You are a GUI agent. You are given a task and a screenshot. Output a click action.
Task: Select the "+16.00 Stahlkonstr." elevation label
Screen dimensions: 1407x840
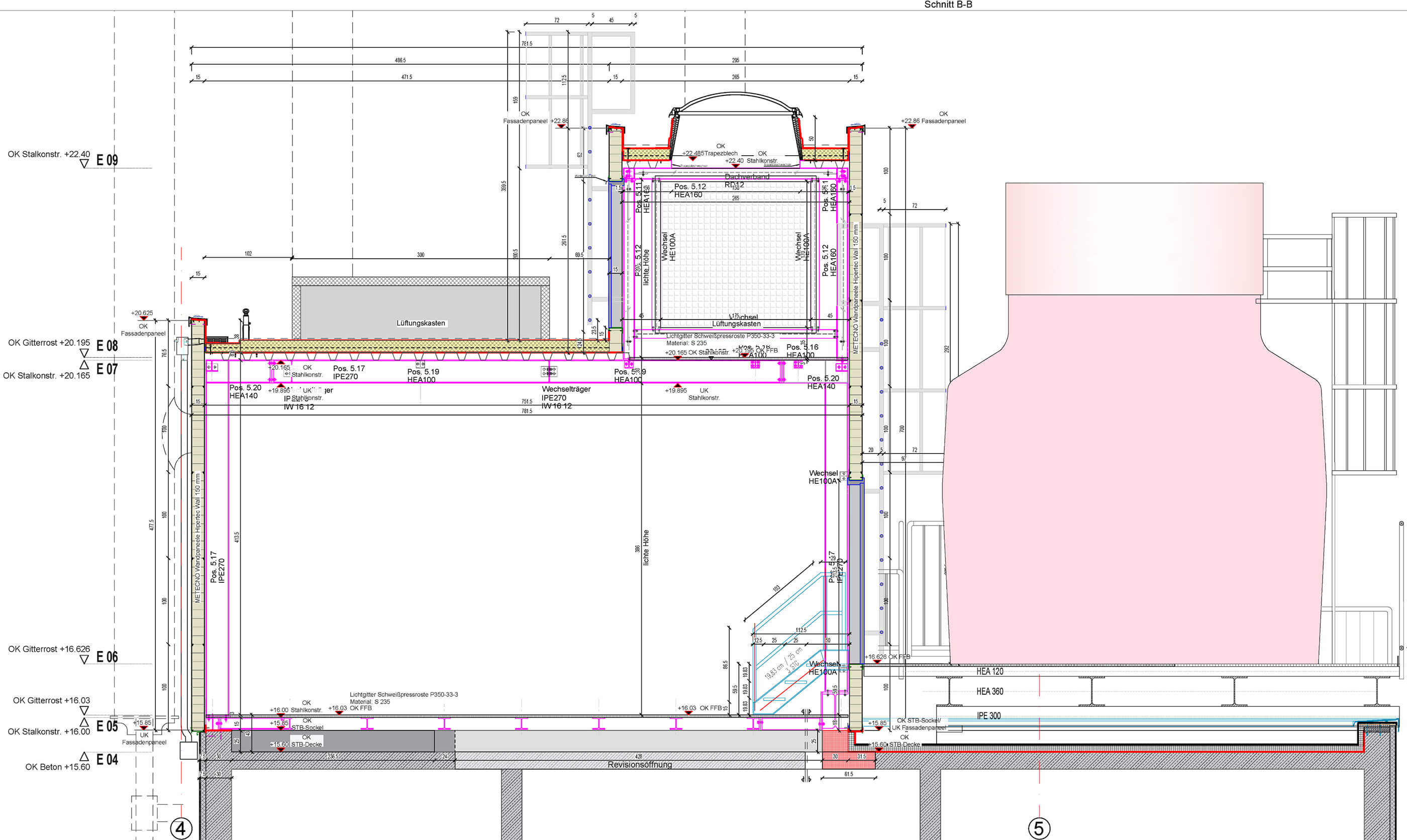coord(296,710)
